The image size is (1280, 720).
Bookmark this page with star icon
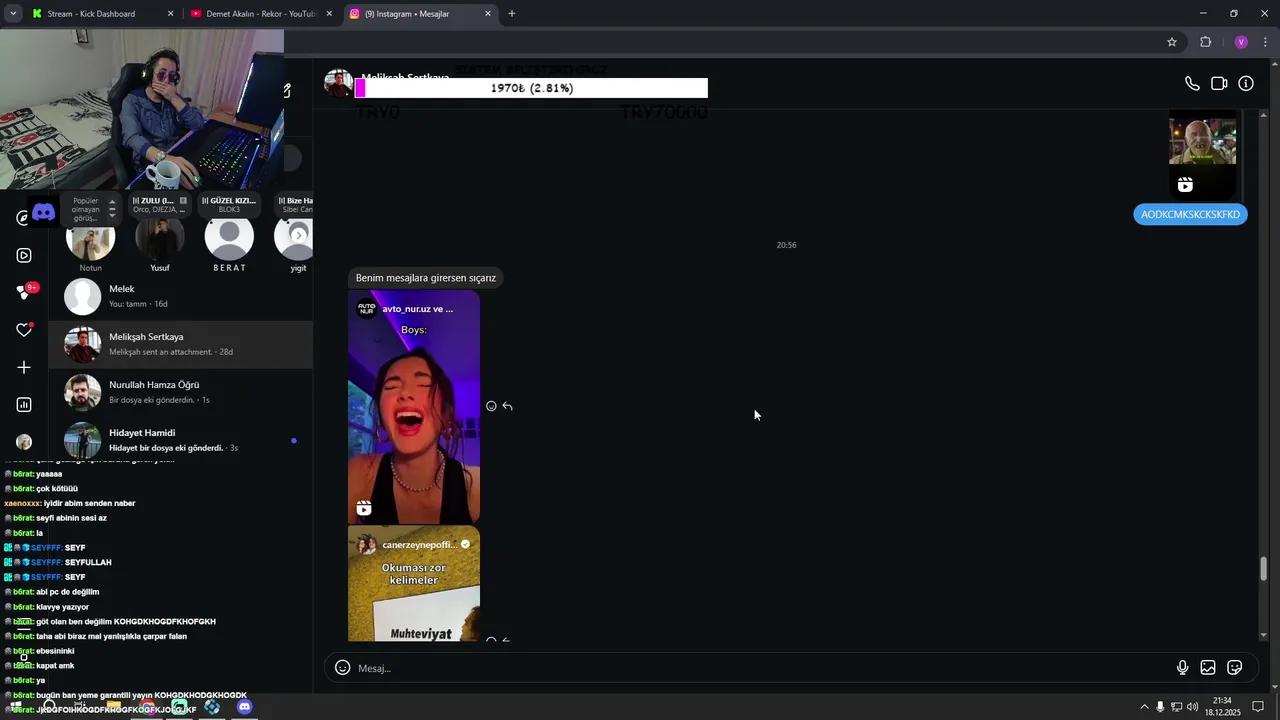pos(1172,42)
